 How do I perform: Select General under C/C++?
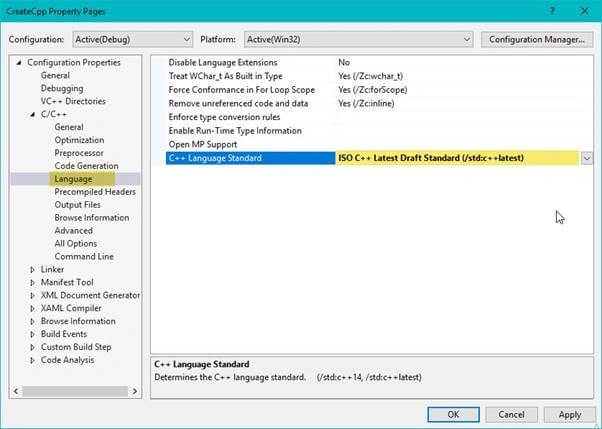pyautogui.click(x=69, y=127)
